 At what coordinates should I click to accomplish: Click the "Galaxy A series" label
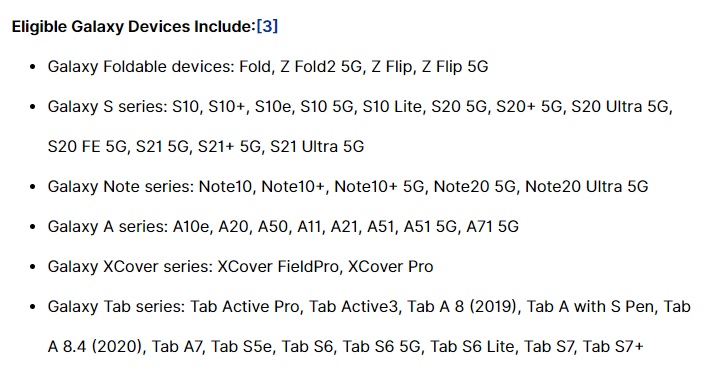[107, 226]
